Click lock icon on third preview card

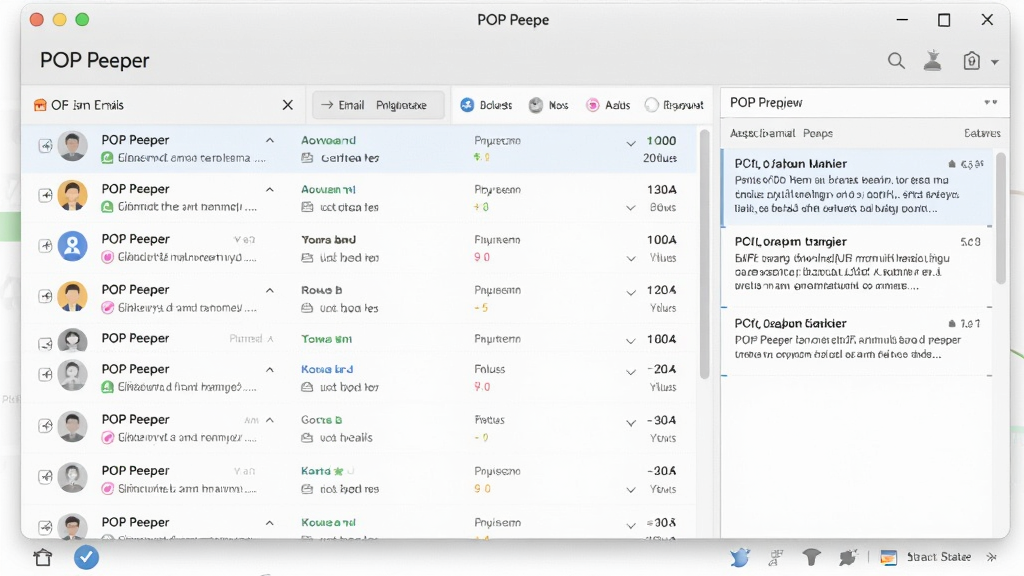pyautogui.click(x=952, y=323)
